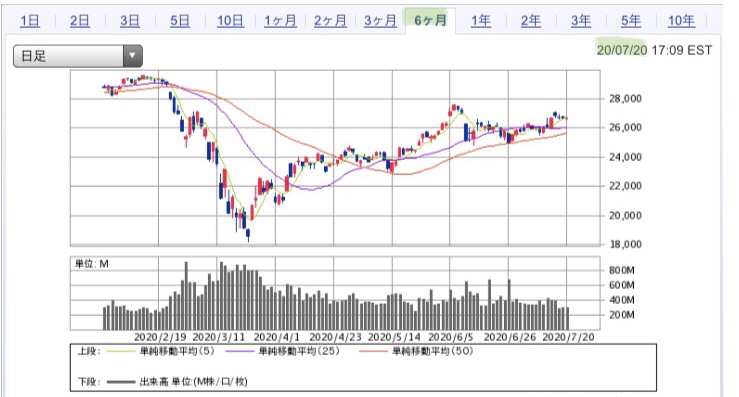Open the 日足 chart interval dropdown

[x=78, y=56]
